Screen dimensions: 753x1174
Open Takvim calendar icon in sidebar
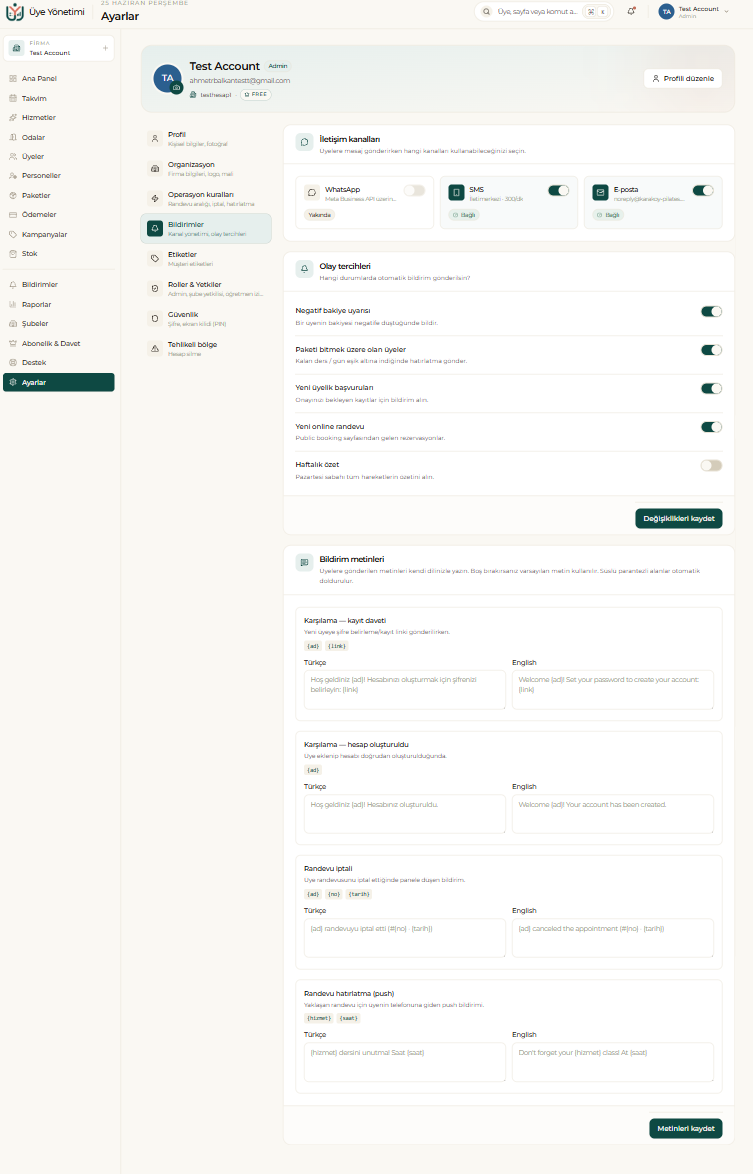pos(13,98)
